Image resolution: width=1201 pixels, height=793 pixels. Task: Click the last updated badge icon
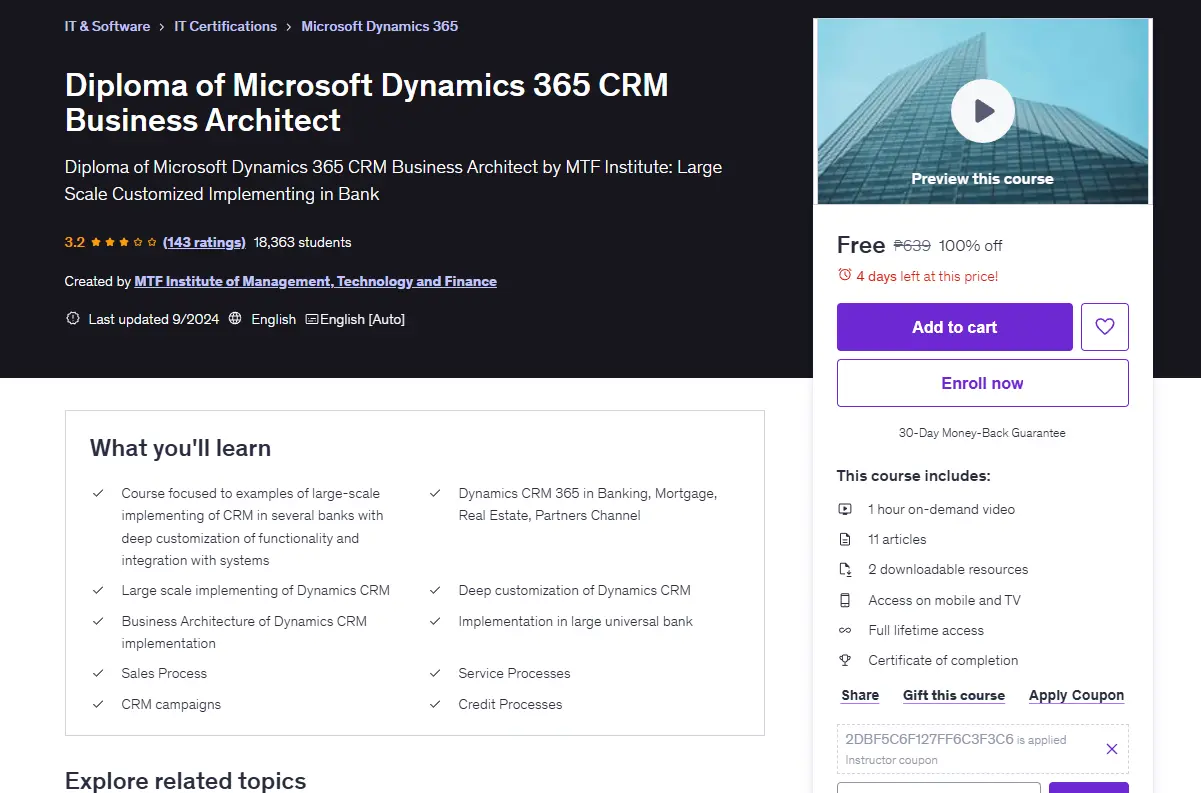[x=72, y=319]
